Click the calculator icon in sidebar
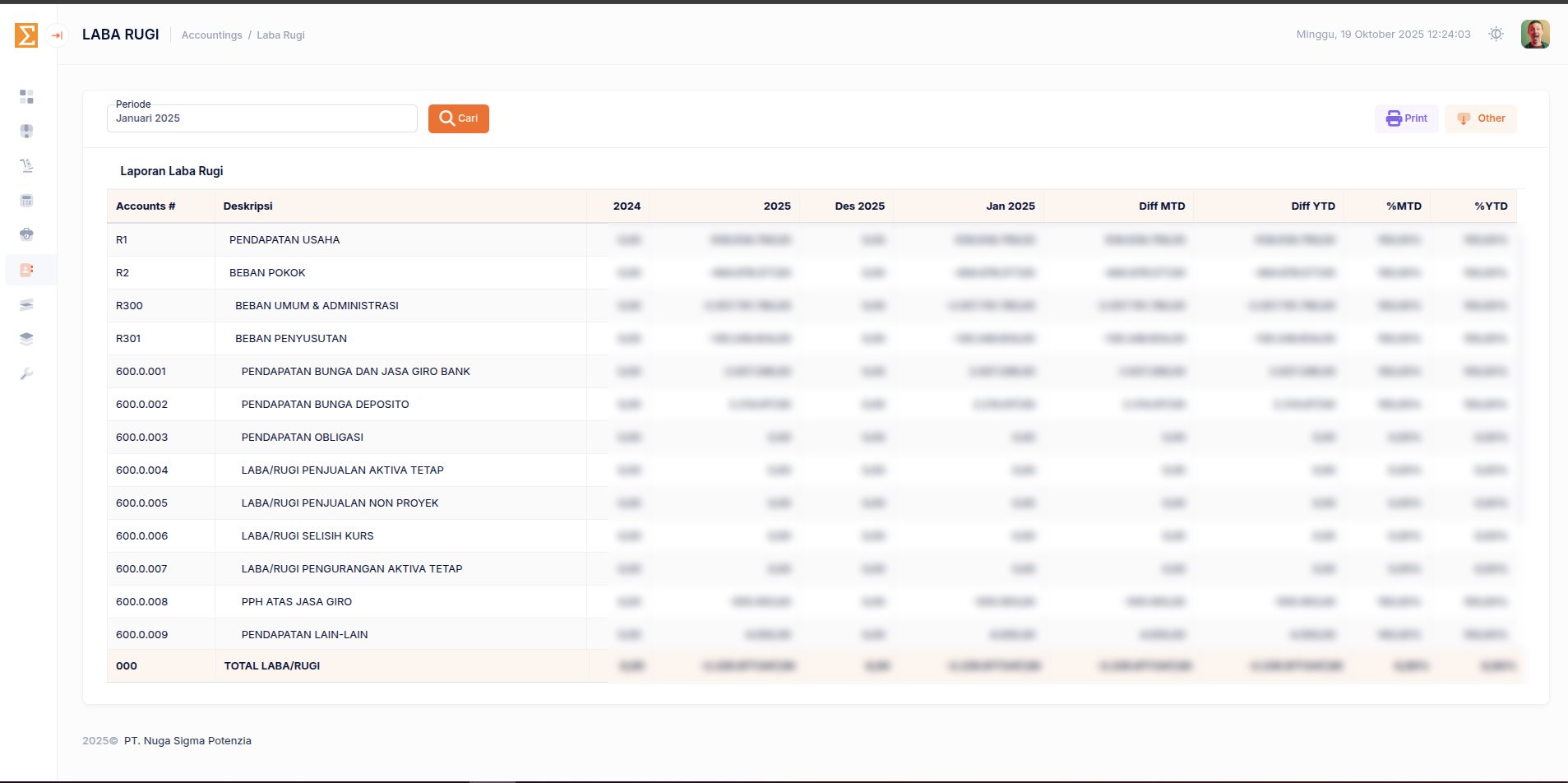The image size is (1568, 783). [x=26, y=201]
